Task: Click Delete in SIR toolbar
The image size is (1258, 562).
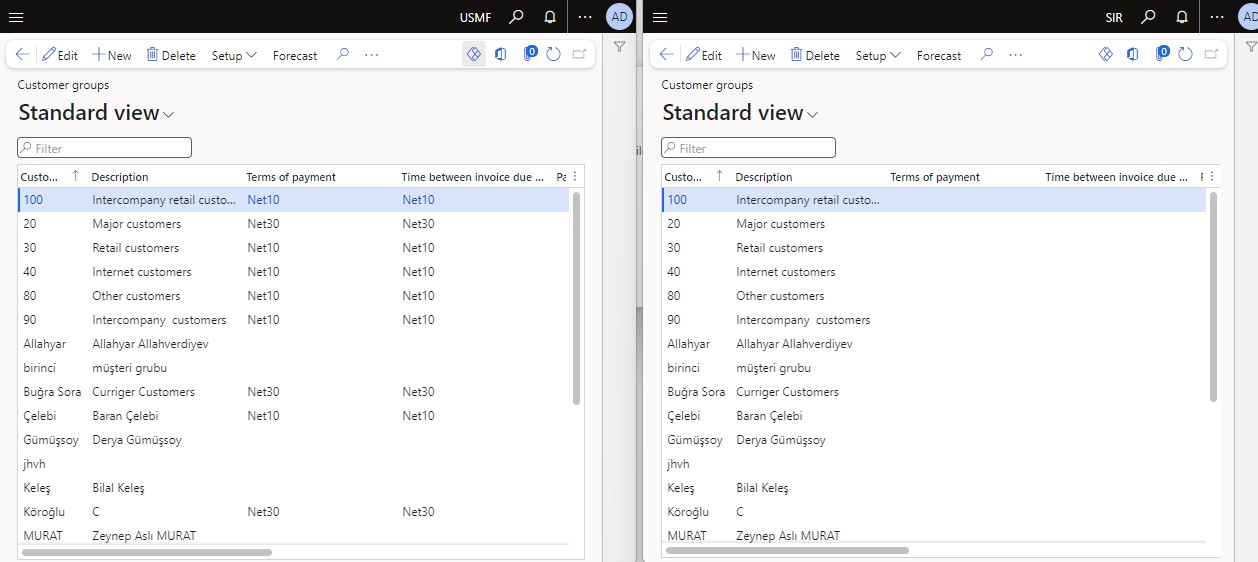Action: point(815,55)
